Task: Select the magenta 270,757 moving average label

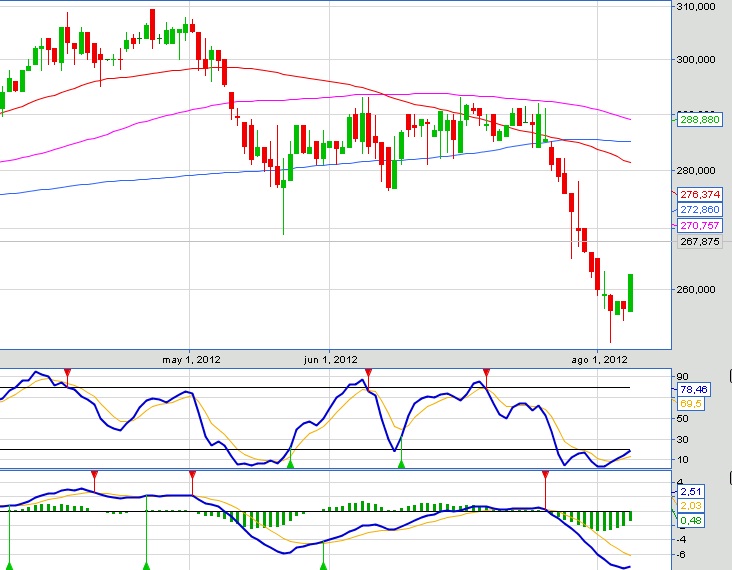Action: tap(699, 227)
